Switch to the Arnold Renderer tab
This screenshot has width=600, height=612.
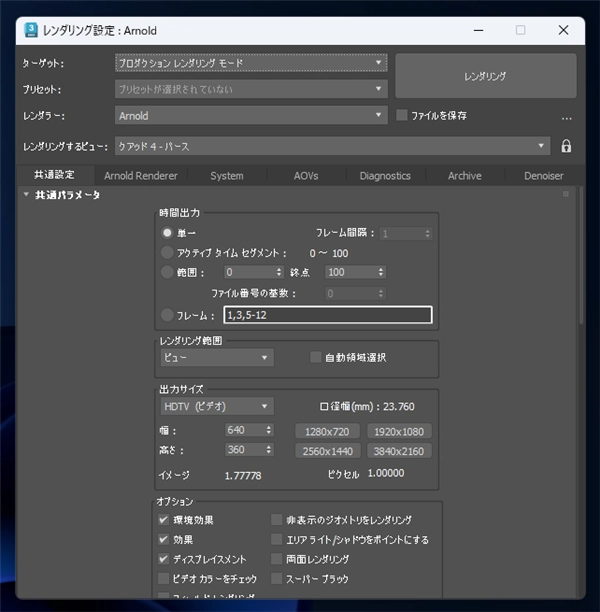click(141, 176)
